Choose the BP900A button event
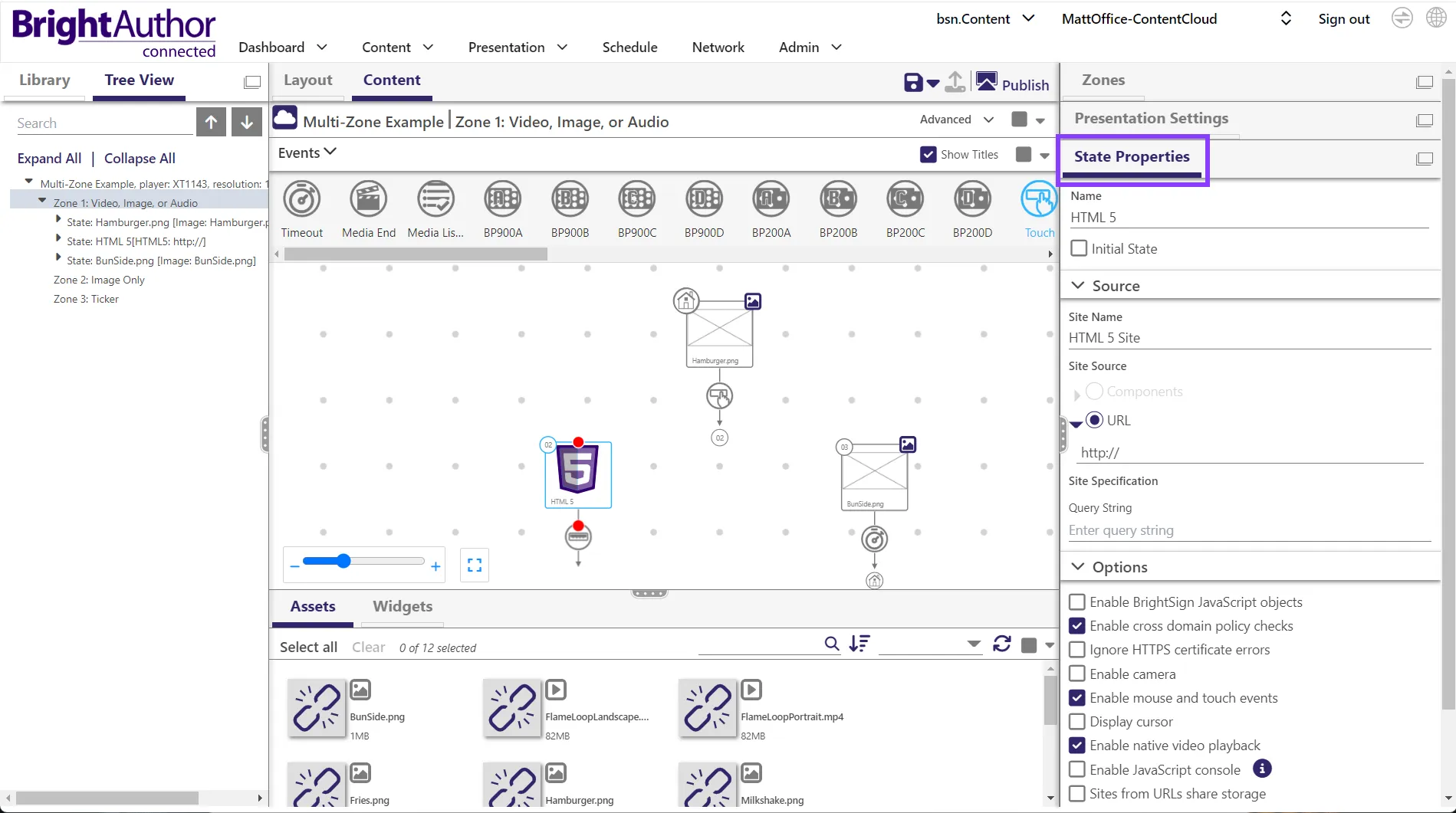Screen dimensions: 1456x813 [x=503, y=199]
